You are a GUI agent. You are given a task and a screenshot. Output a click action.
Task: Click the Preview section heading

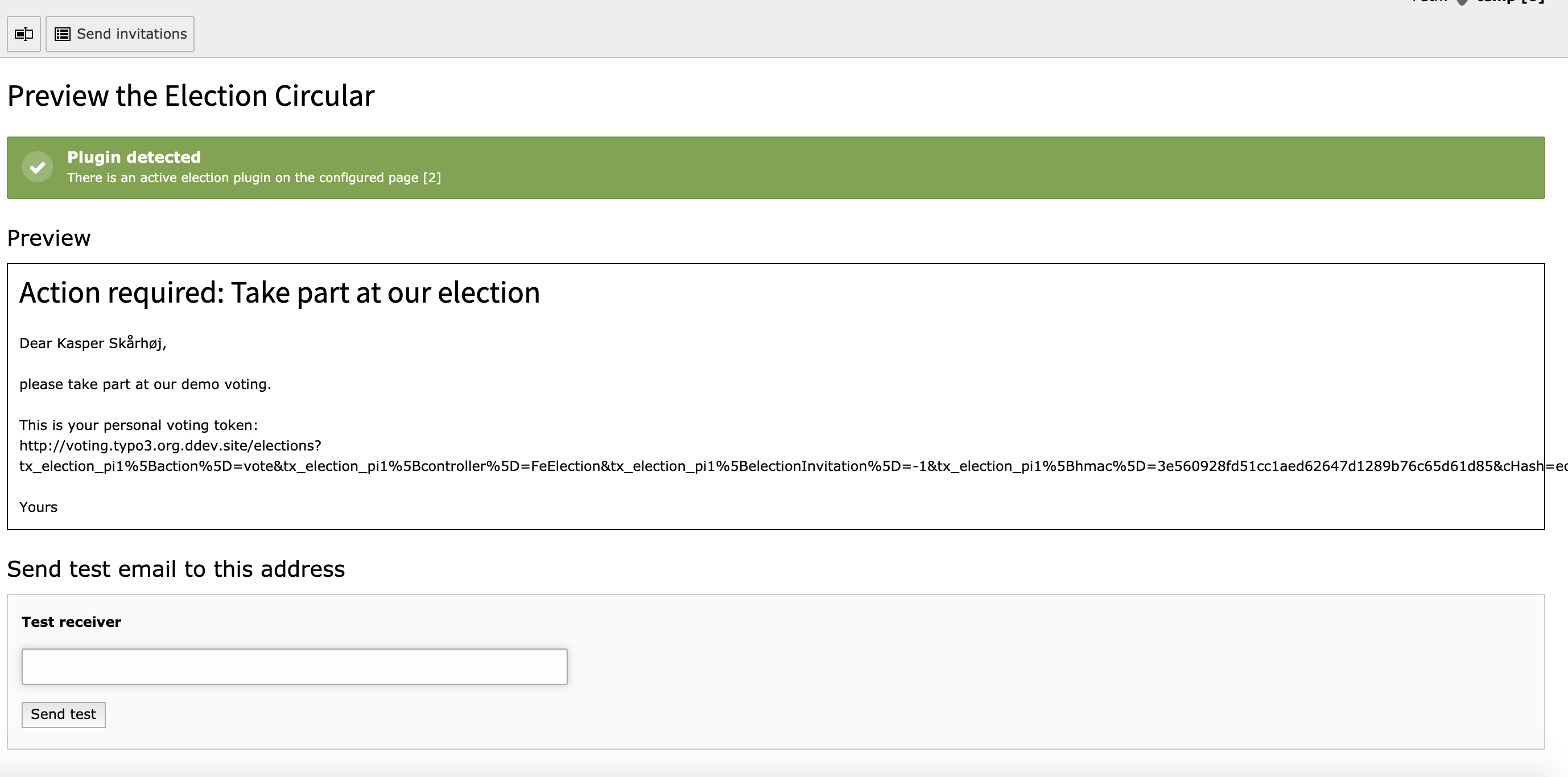tap(49, 238)
